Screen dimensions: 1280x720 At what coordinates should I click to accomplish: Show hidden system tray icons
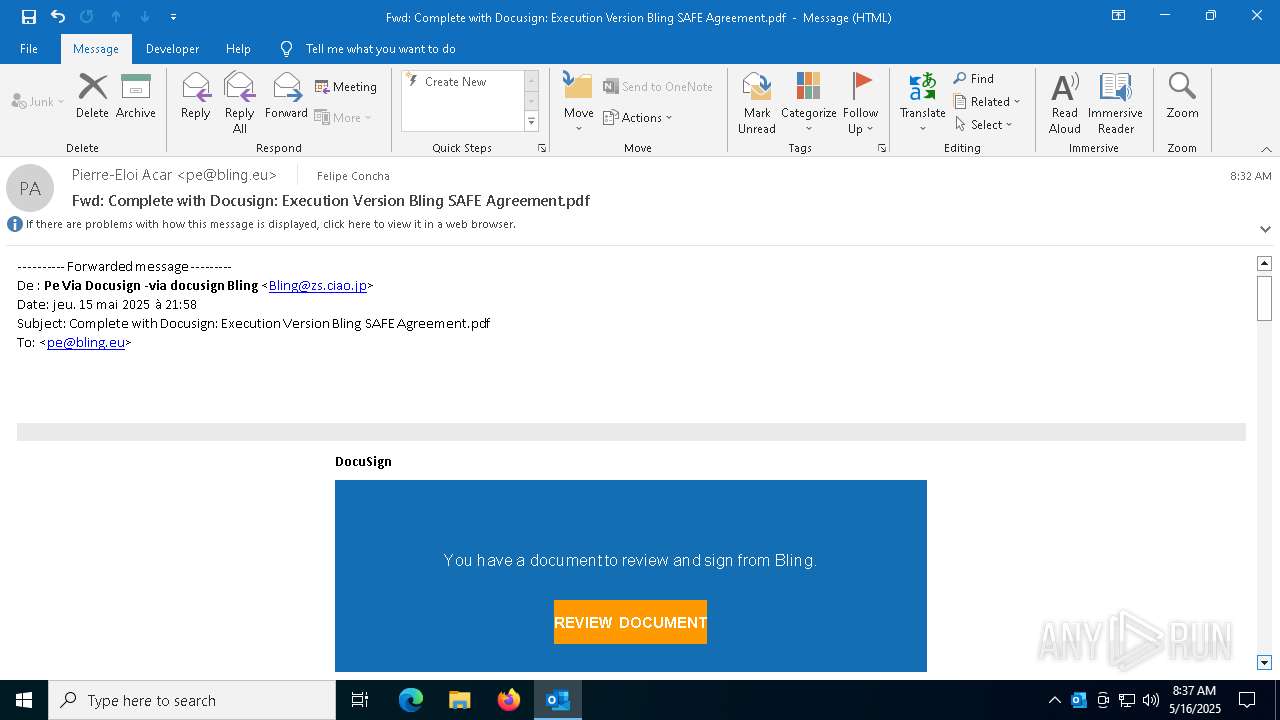(1054, 700)
